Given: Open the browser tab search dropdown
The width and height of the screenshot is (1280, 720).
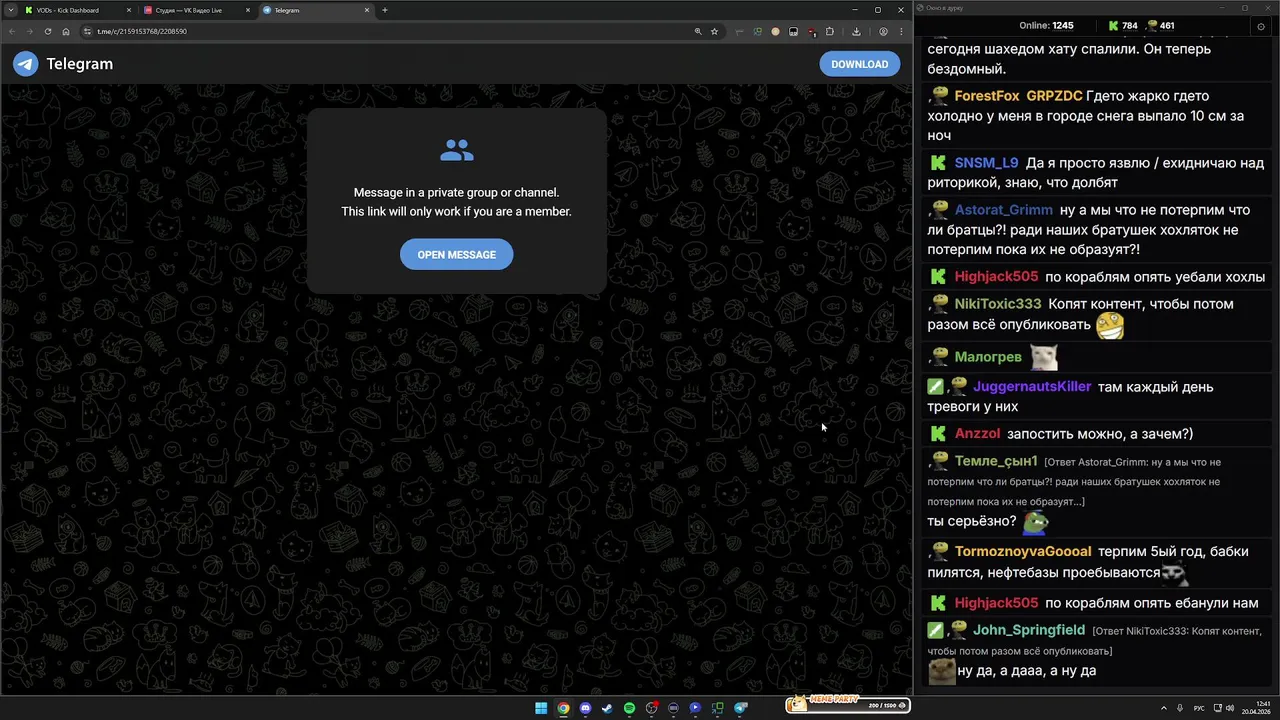Looking at the screenshot, I should coord(11,10).
